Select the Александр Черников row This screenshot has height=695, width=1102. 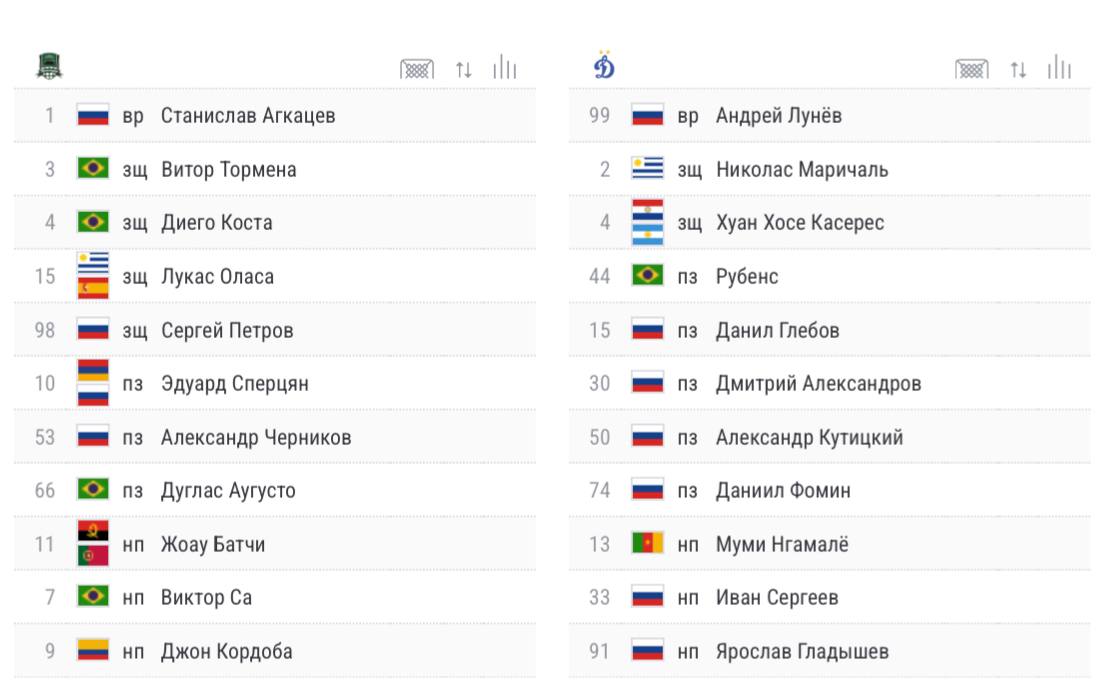click(x=275, y=437)
